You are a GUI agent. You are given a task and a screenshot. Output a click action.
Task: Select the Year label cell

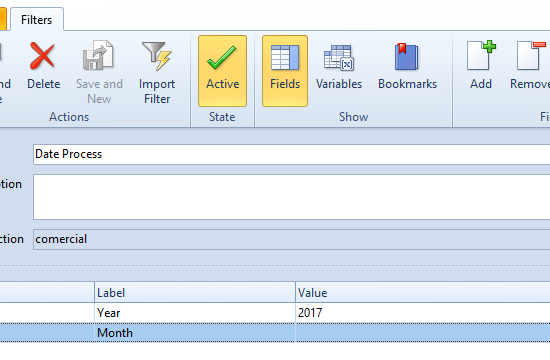(x=195, y=313)
